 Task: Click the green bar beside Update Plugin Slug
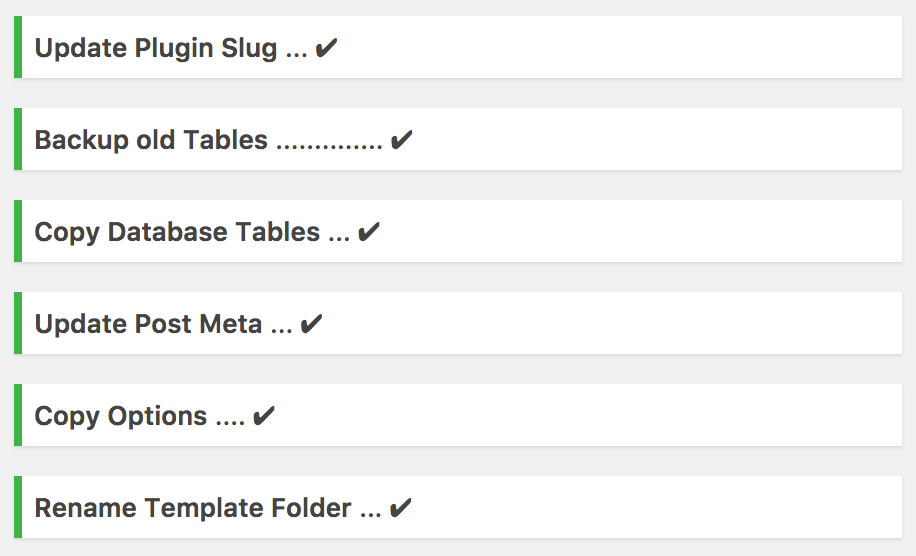(18, 47)
